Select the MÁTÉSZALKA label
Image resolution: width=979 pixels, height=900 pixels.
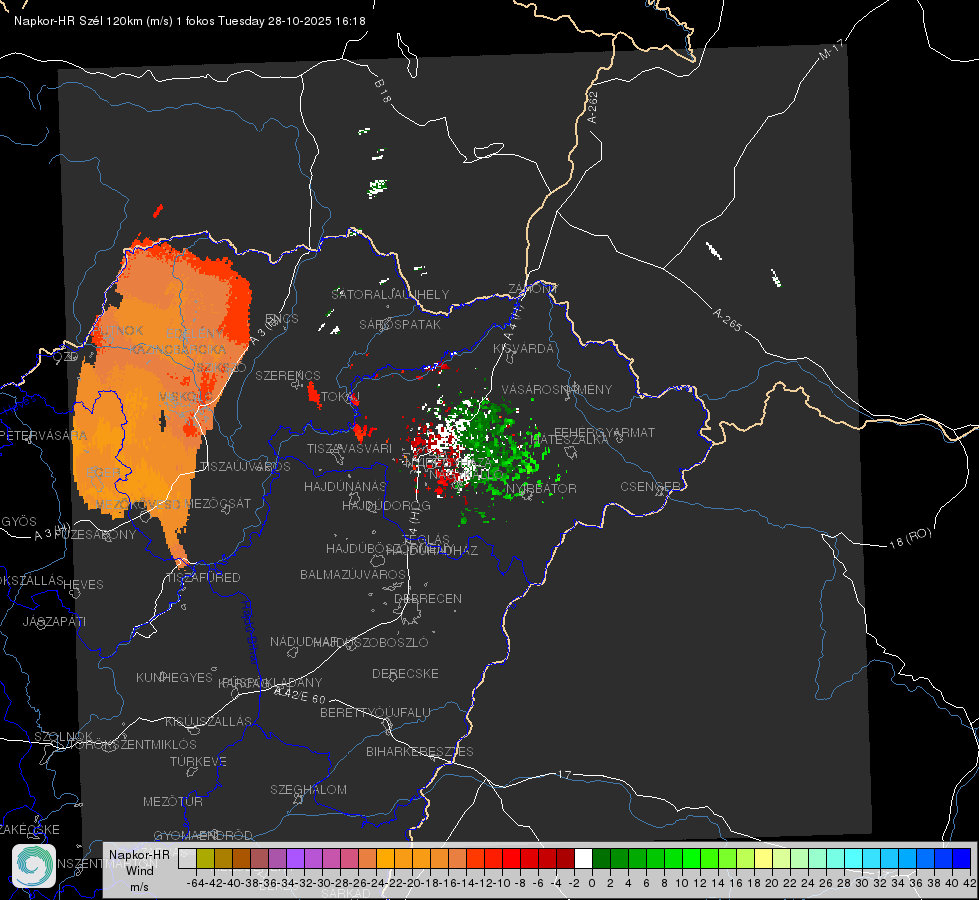(x=568, y=440)
